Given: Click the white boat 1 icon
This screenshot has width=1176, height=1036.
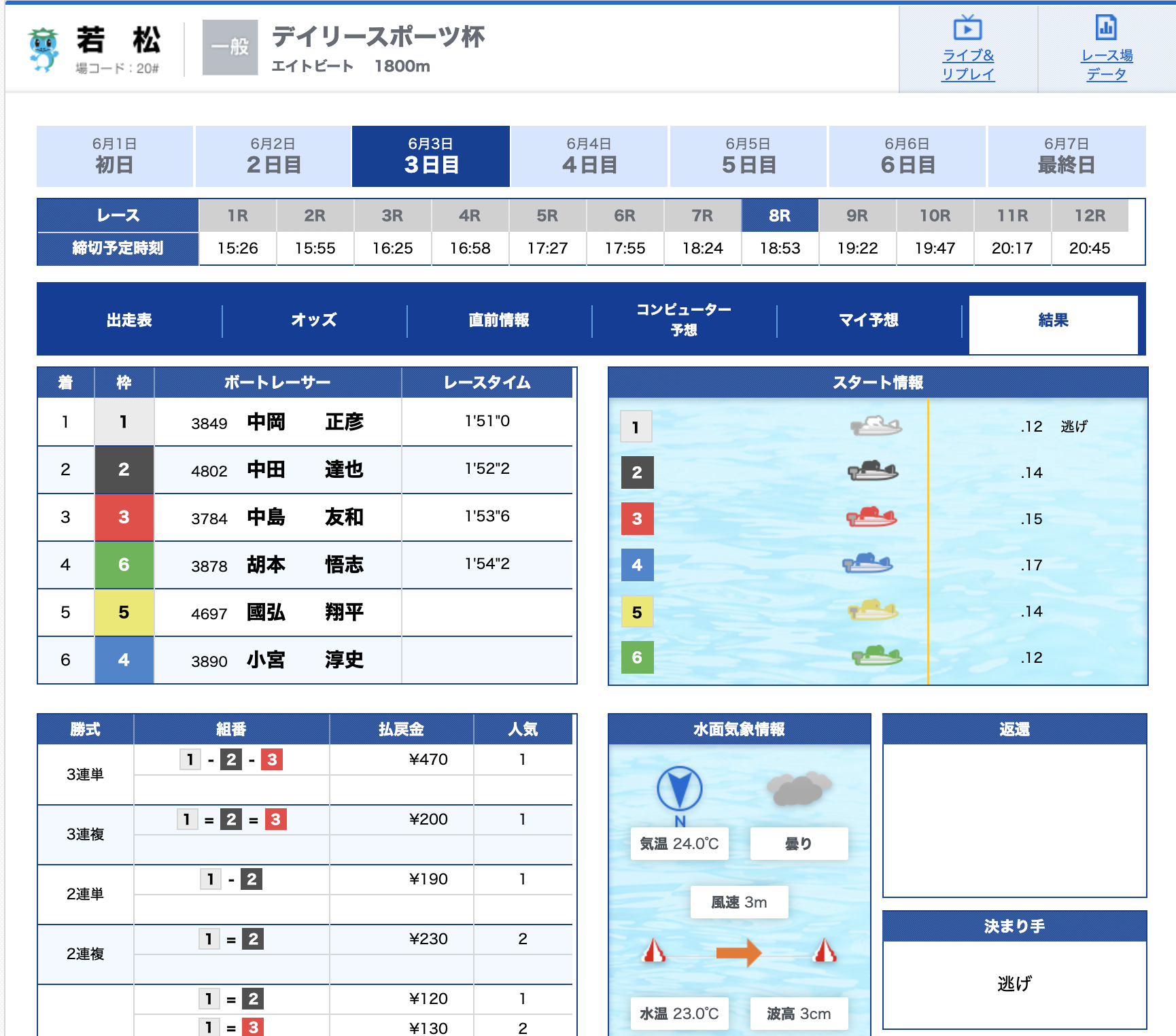Looking at the screenshot, I should click(876, 426).
